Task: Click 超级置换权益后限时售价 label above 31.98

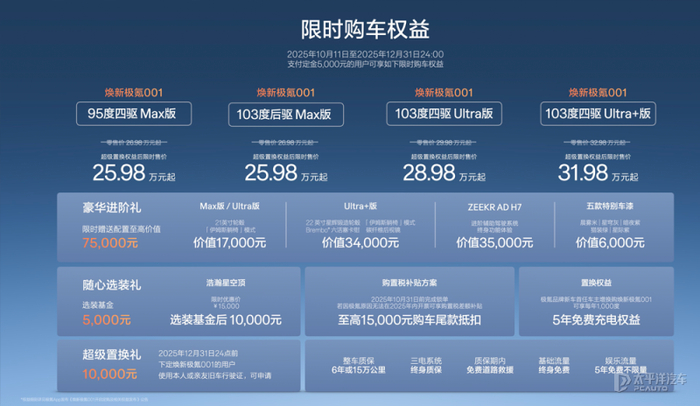Action: pyautogui.click(x=598, y=157)
